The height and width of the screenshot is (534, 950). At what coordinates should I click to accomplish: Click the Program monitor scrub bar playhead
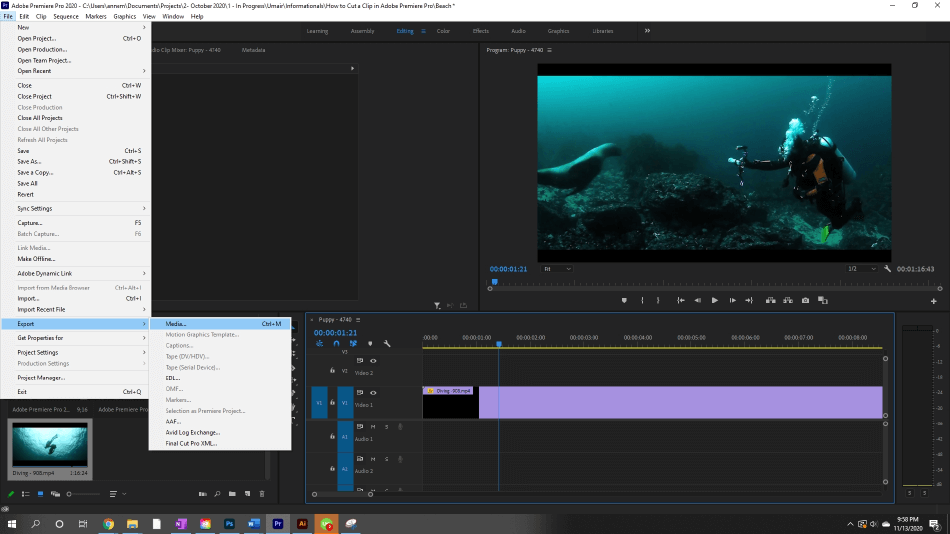tap(494, 282)
